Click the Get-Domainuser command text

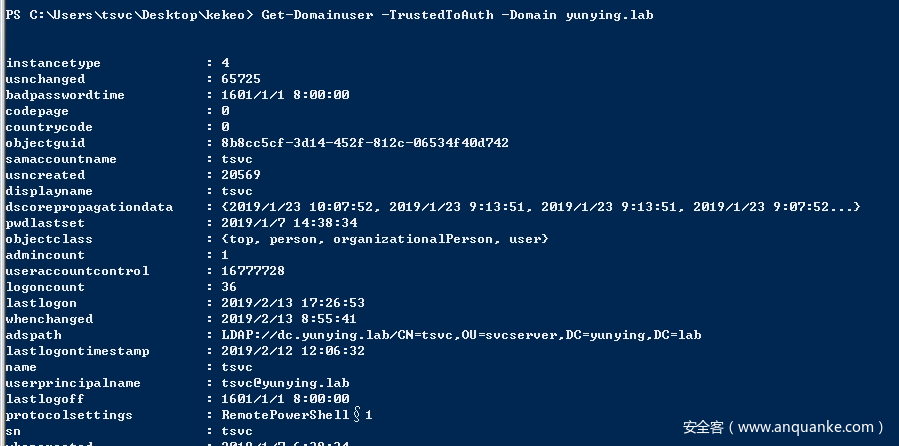(x=317, y=15)
